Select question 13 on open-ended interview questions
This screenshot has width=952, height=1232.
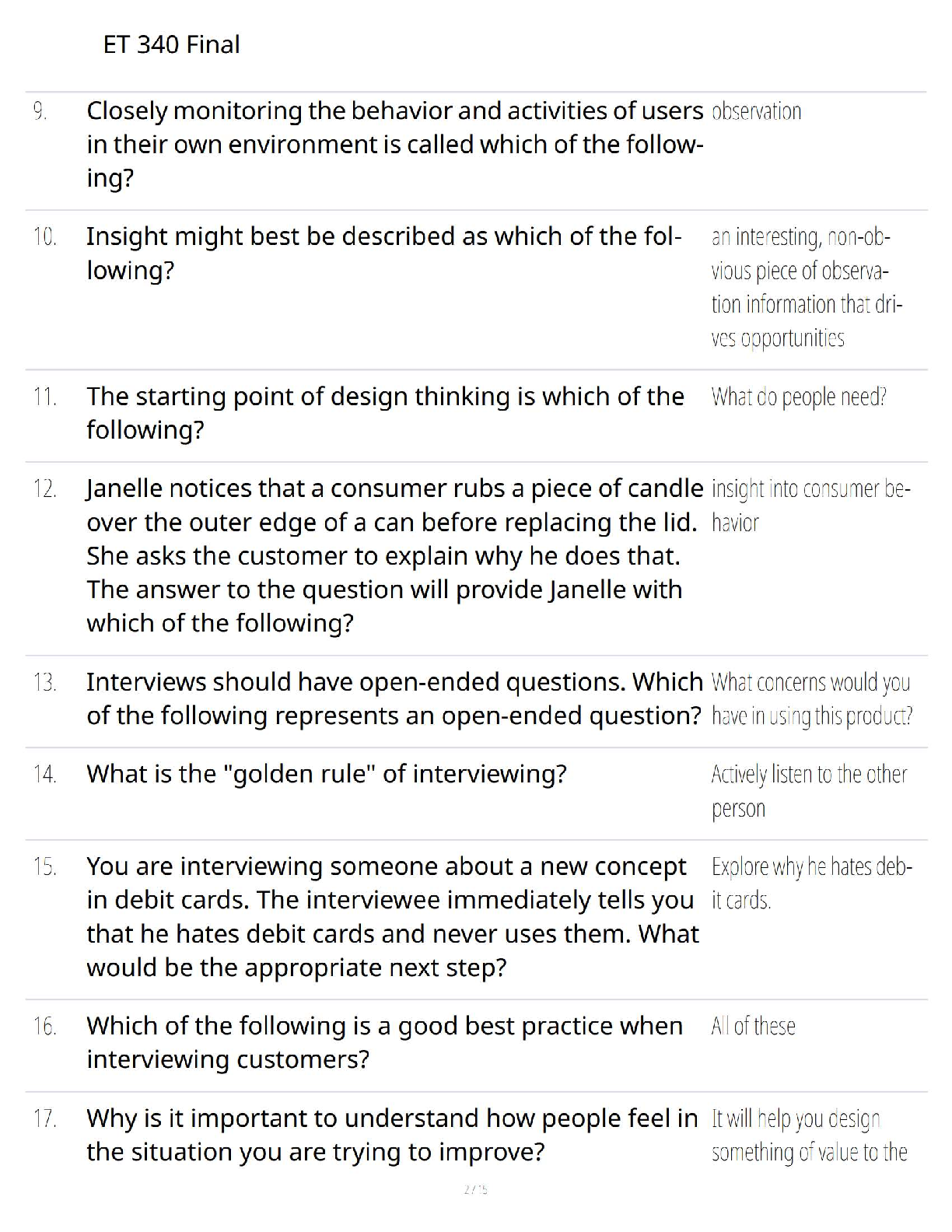(395, 698)
